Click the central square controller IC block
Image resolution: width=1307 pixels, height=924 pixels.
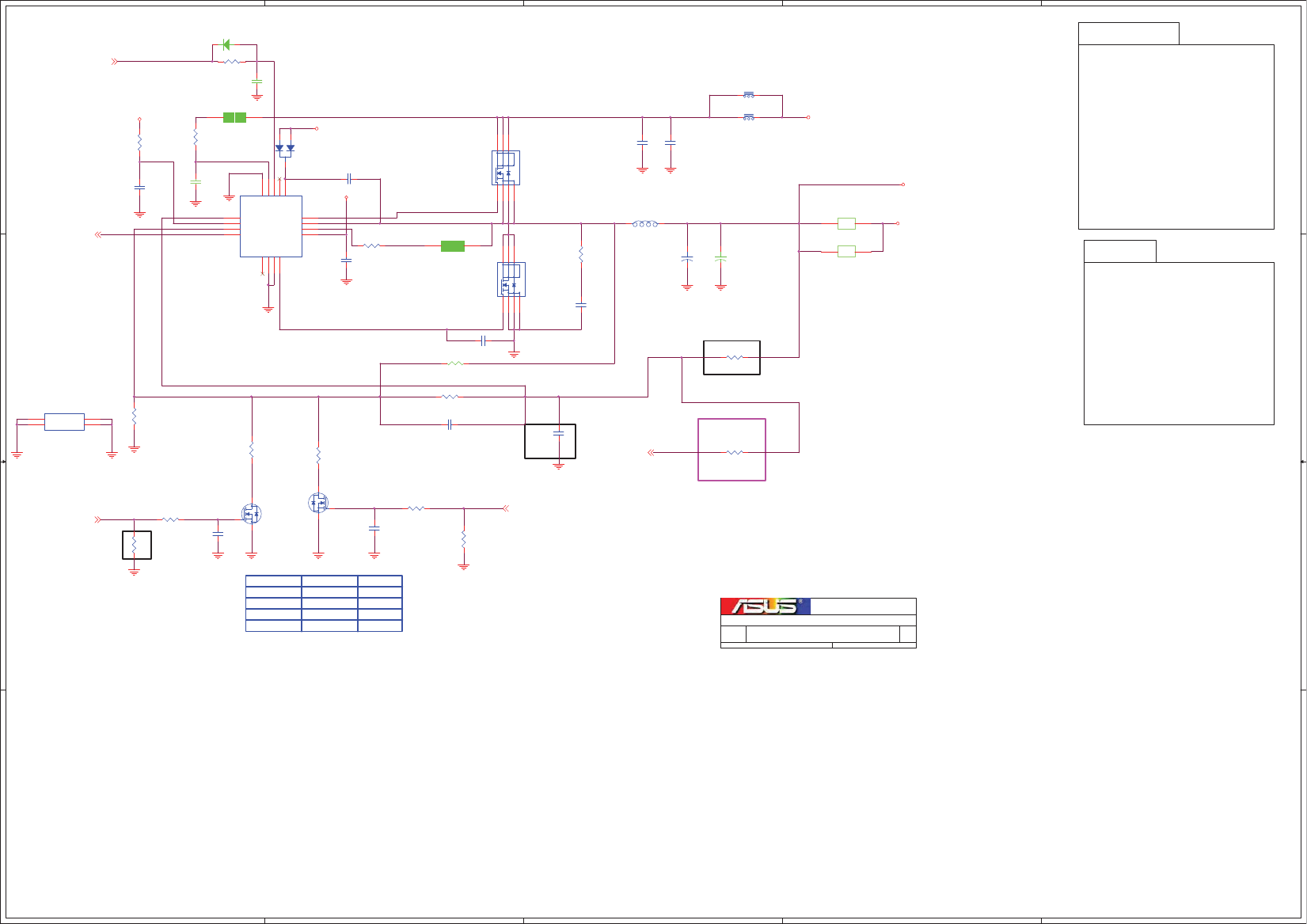tap(271, 226)
